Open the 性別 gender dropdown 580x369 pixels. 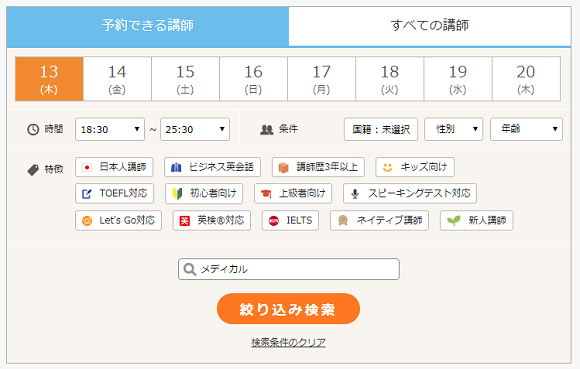453,129
